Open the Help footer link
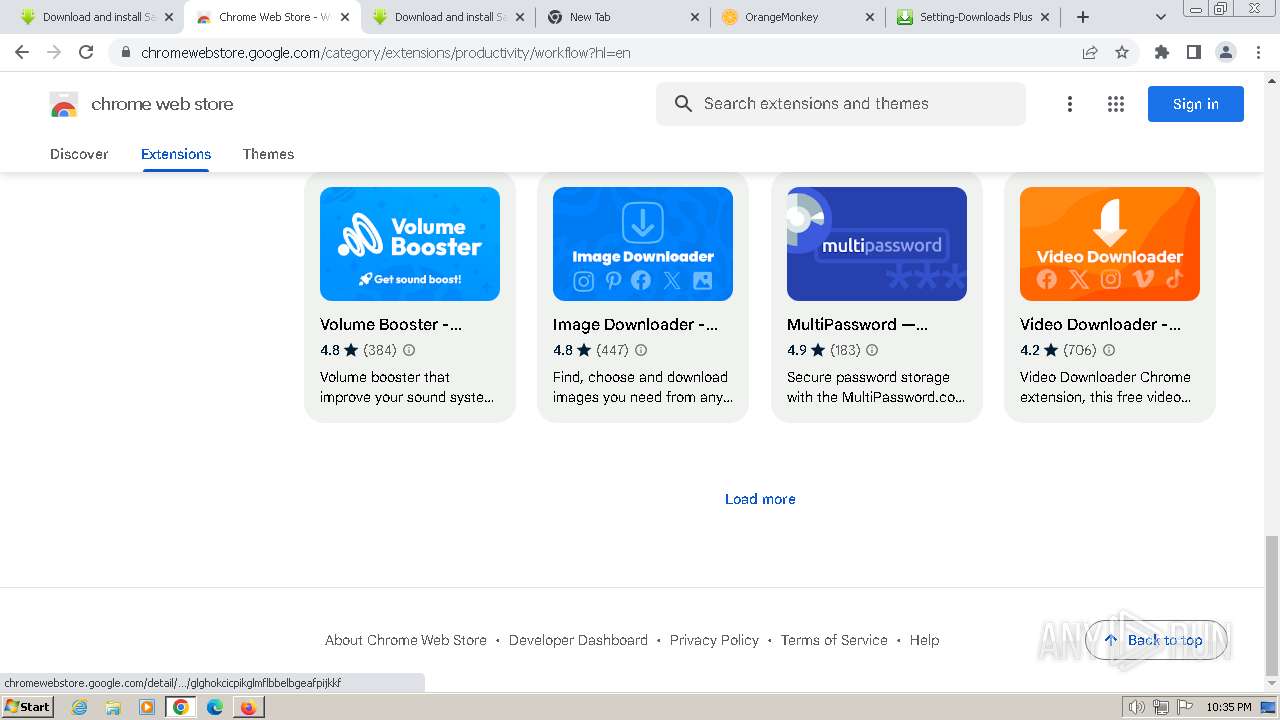 click(x=924, y=640)
